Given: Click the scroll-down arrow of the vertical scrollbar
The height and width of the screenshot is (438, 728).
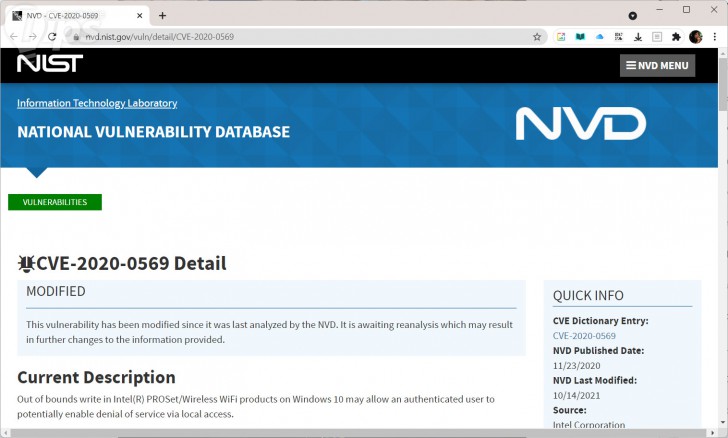Looking at the screenshot, I should [723, 423].
